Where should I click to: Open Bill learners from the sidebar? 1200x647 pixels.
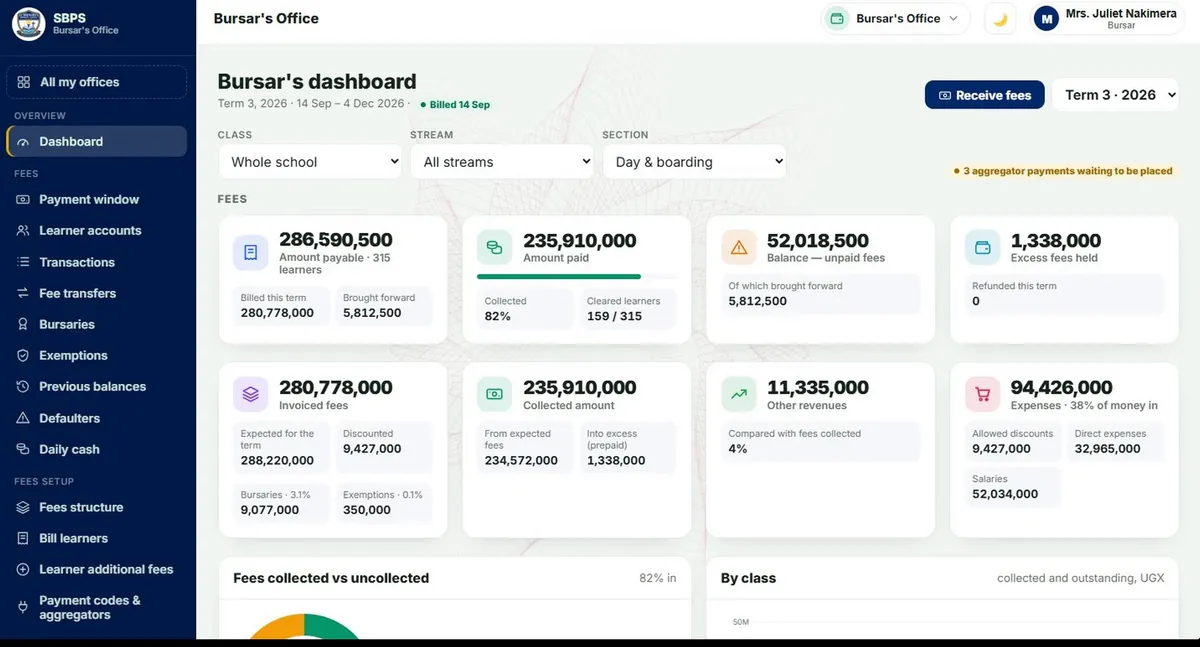(x=96, y=538)
